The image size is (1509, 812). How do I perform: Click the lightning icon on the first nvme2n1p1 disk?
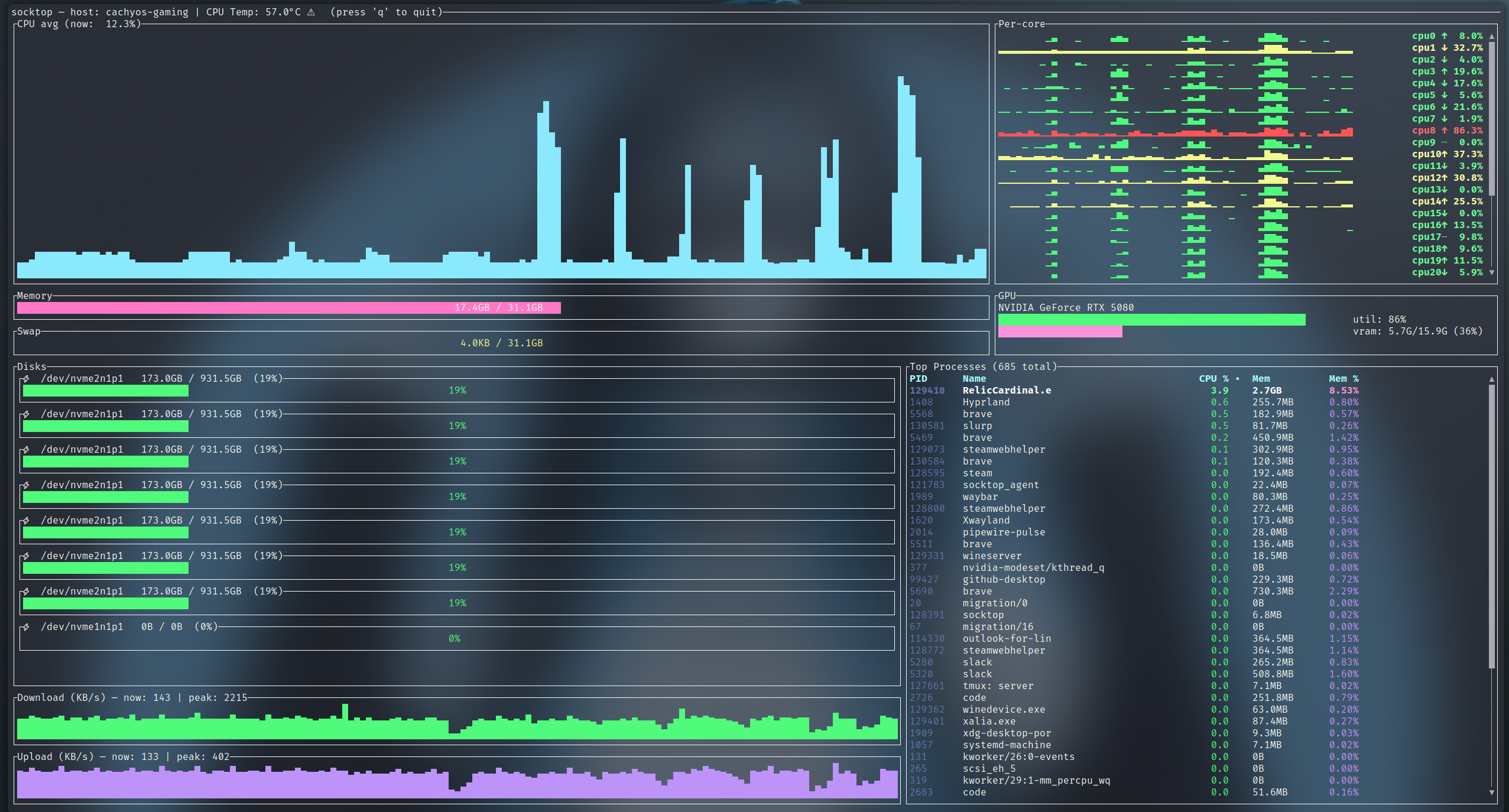point(28,378)
